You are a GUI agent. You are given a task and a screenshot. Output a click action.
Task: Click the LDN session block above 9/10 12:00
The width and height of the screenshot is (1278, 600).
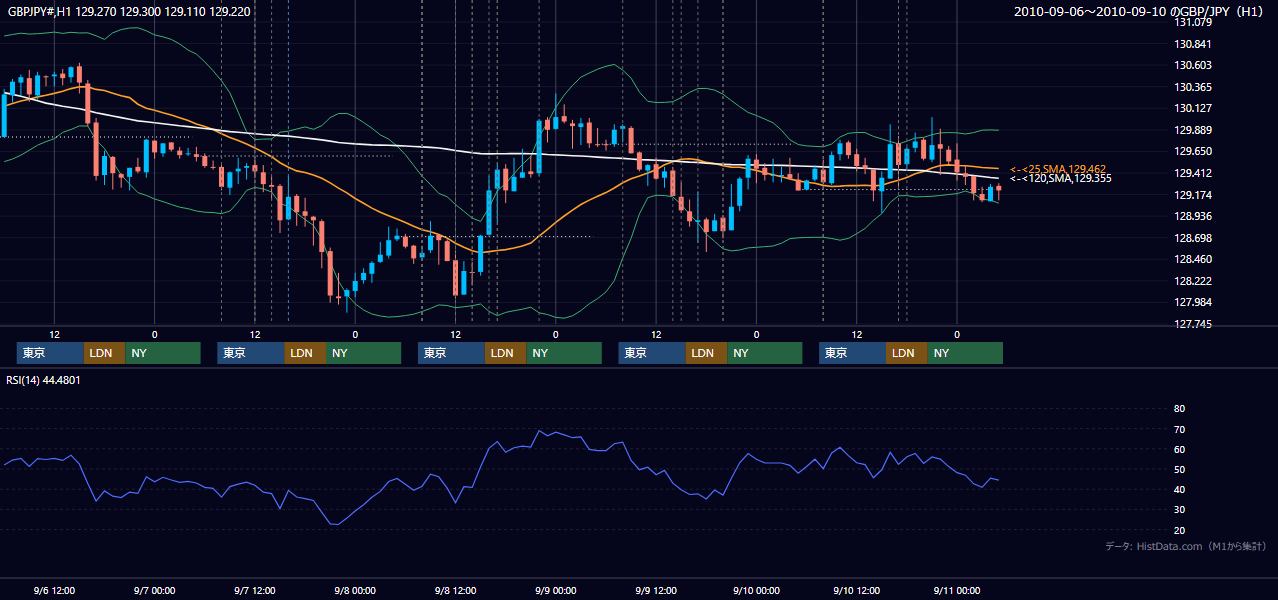click(906, 353)
